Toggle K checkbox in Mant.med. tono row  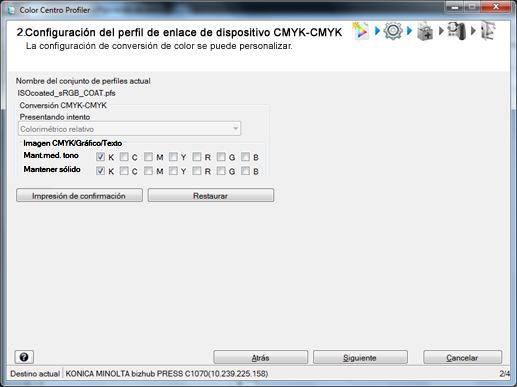tap(100, 157)
